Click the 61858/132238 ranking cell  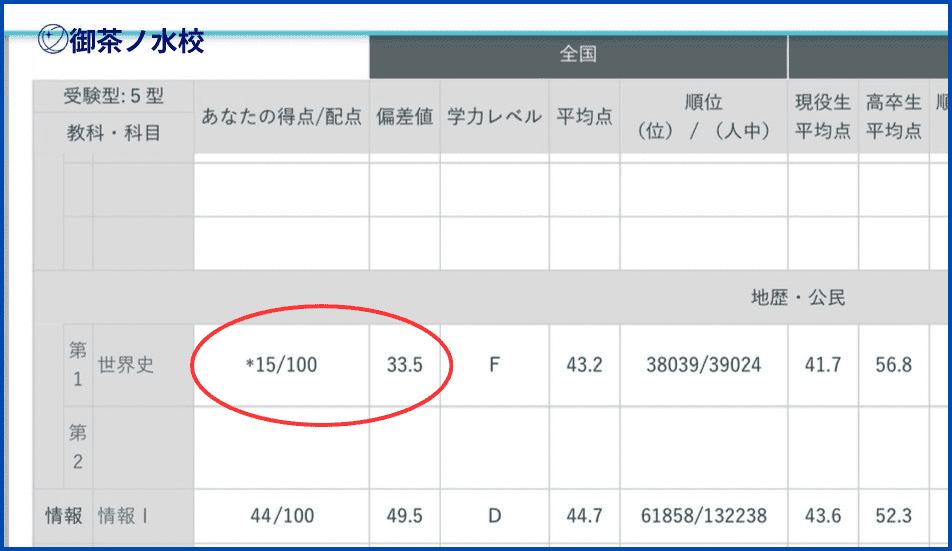(703, 516)
